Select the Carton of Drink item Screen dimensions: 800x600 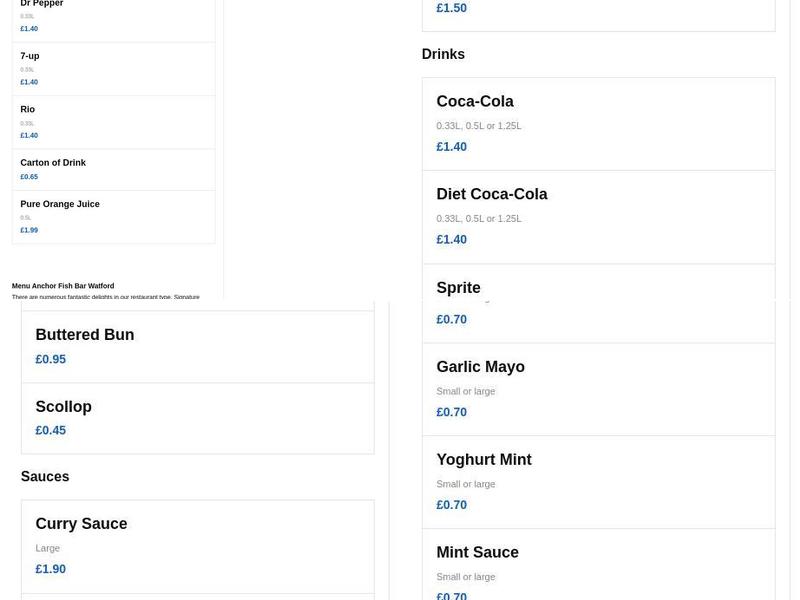coord(53,163)
